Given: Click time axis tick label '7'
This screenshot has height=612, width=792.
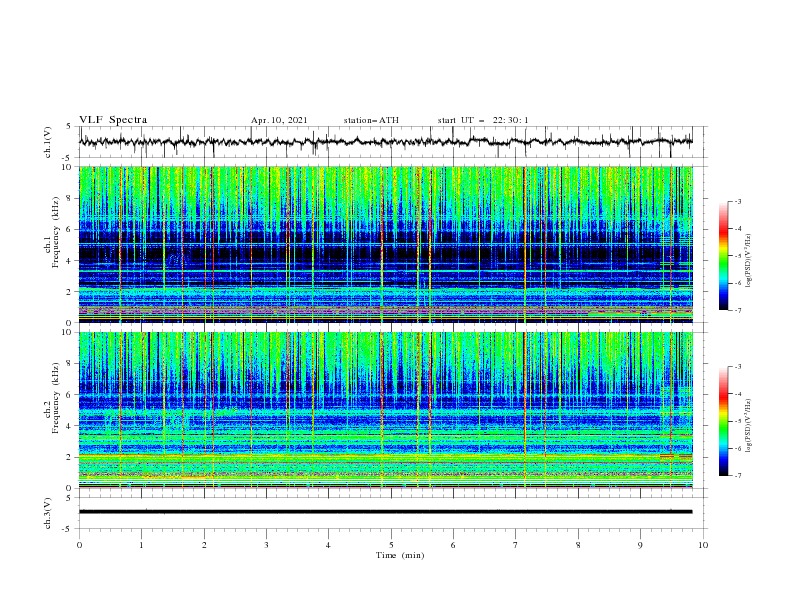Looking at the screenshot, I should click(x=516, y=545).
